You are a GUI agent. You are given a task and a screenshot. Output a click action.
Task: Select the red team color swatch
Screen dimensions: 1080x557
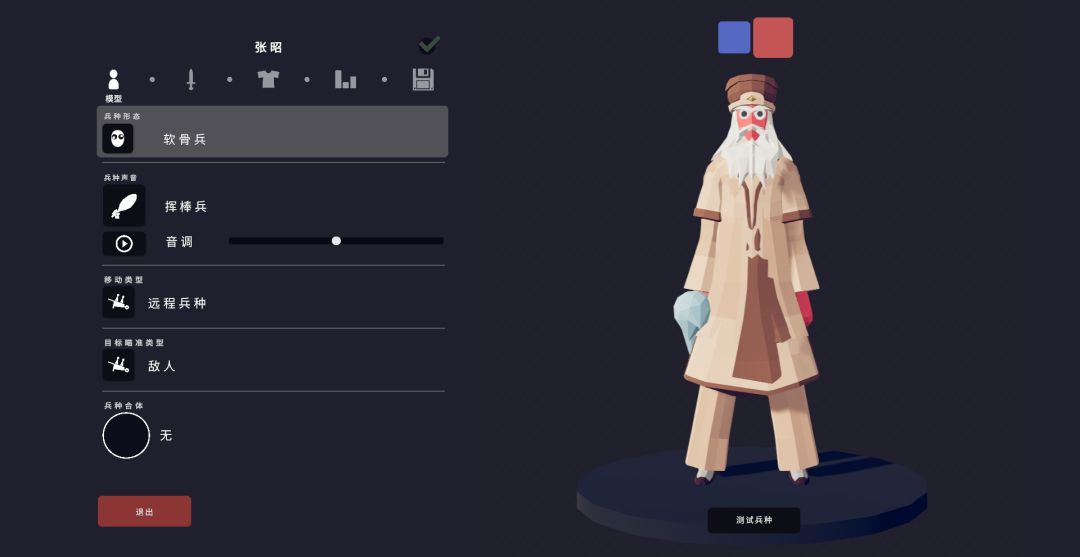click(x=773, y=37)
